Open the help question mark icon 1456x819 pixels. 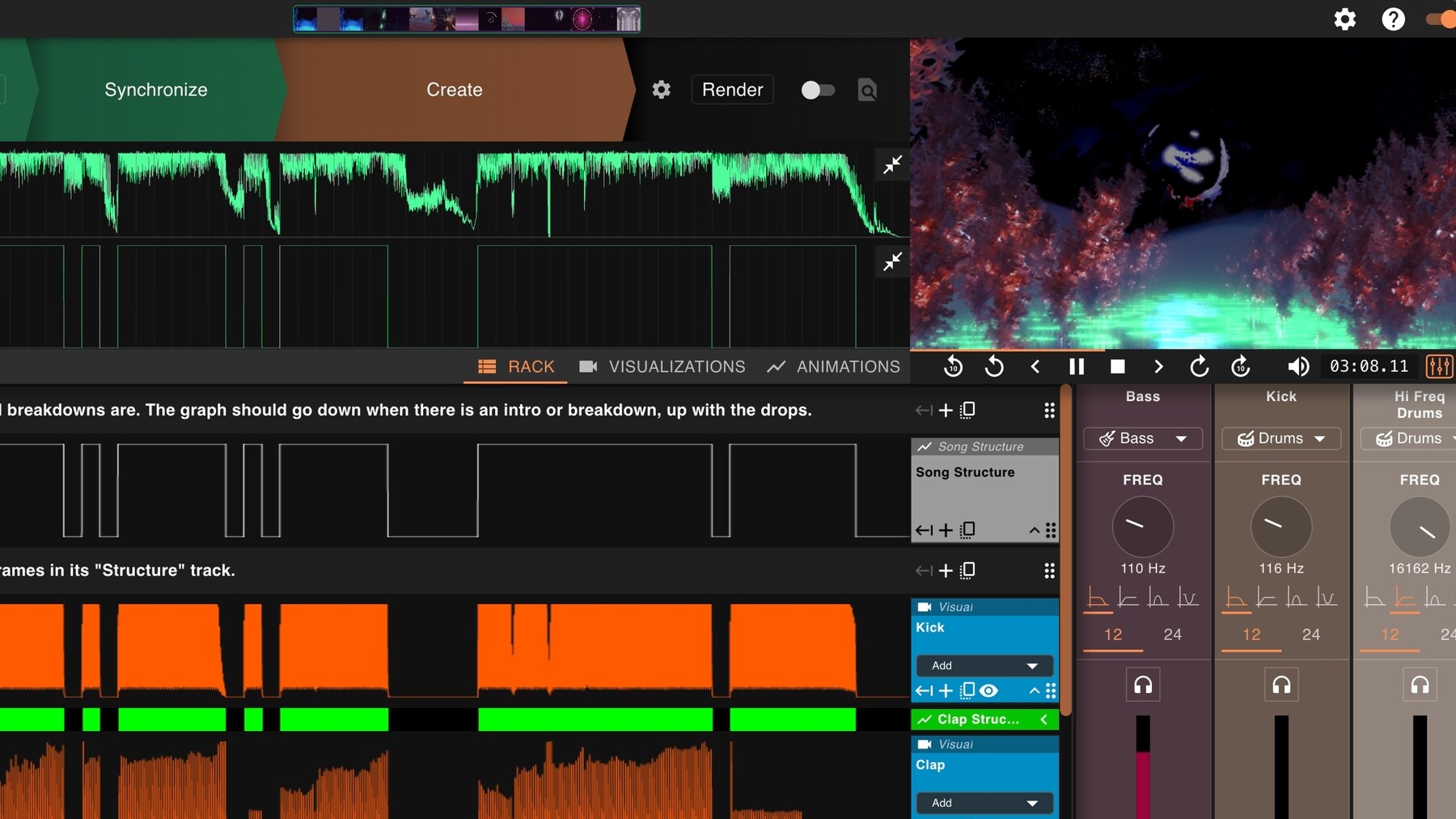point(1393,19)
